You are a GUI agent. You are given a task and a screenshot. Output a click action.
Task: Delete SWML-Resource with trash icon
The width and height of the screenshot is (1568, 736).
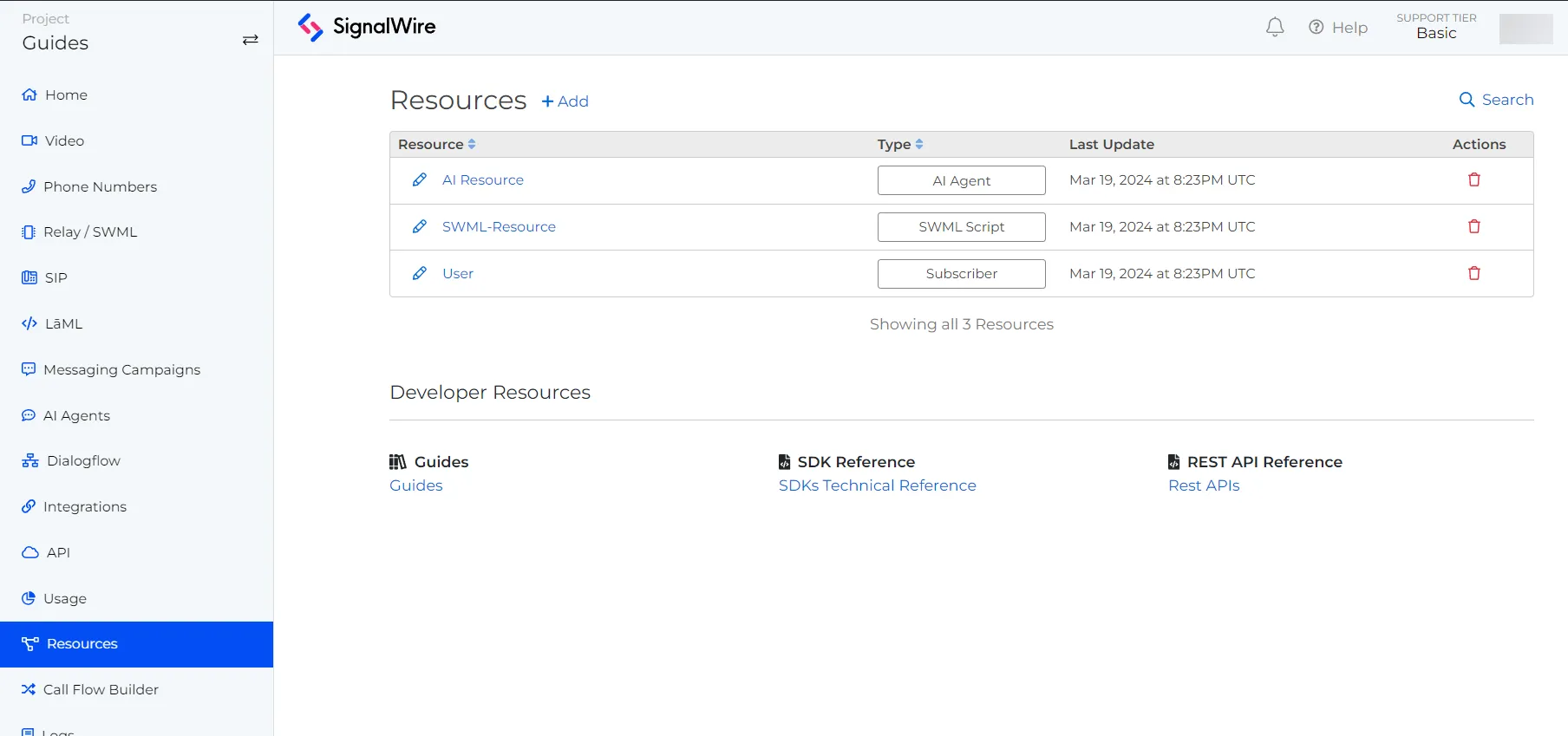coord(1474,226)
